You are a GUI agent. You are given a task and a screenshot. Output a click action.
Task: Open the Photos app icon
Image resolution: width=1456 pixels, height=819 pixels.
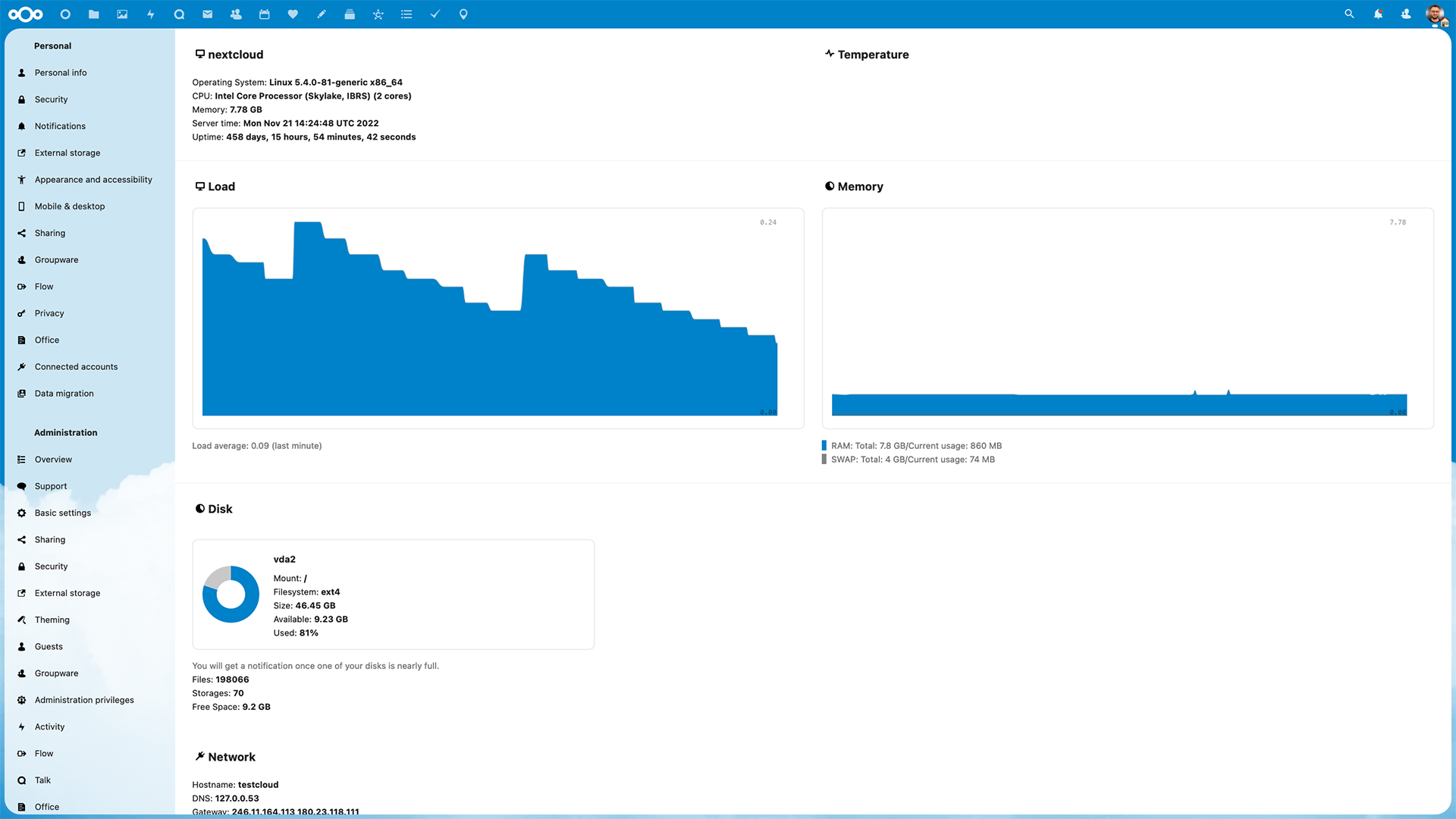tap(121, 14)
